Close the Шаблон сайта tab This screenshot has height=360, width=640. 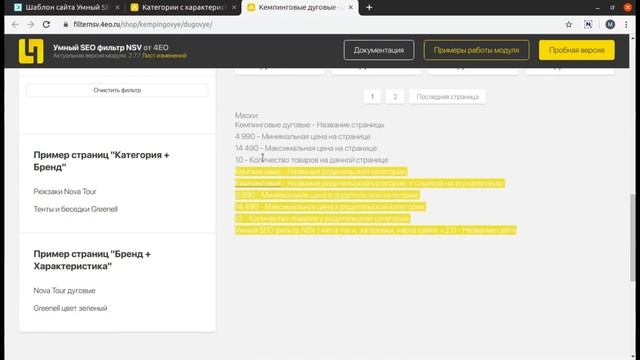pyautogui.click(x=118, y=7)
